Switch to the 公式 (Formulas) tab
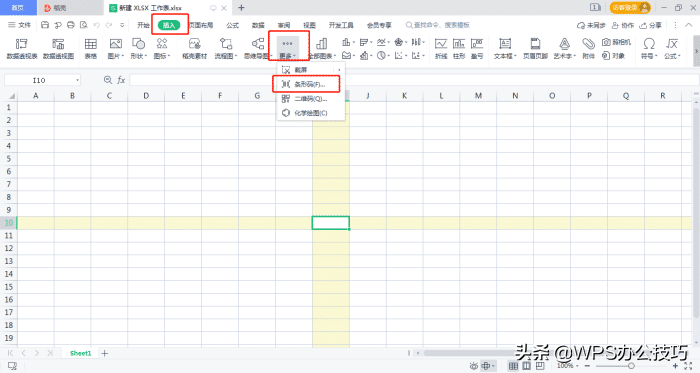The image size is (700, 373). pos(232,25)
